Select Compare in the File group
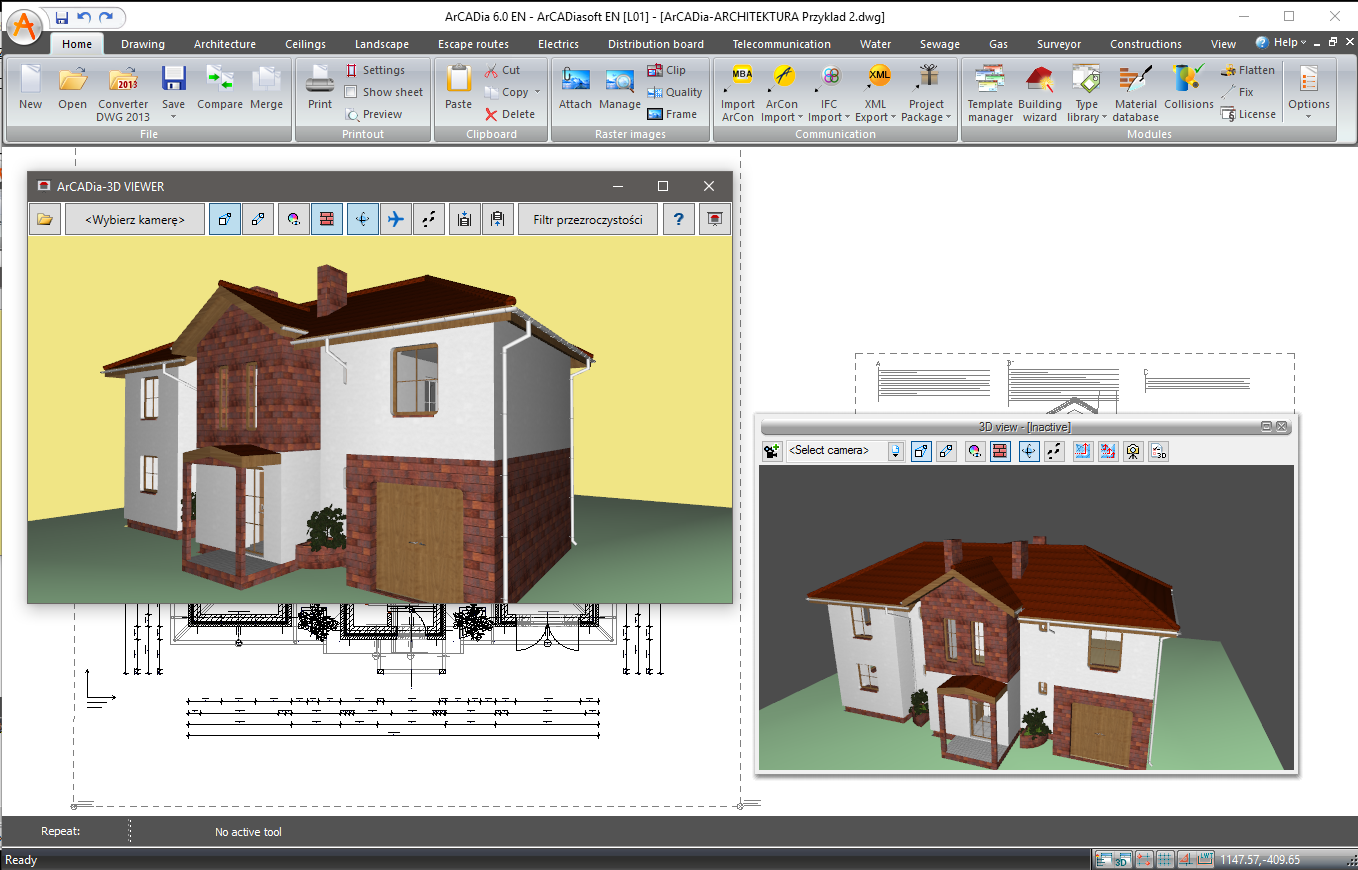This screenshot has height=870, width=1358. [x=219, y=89]
